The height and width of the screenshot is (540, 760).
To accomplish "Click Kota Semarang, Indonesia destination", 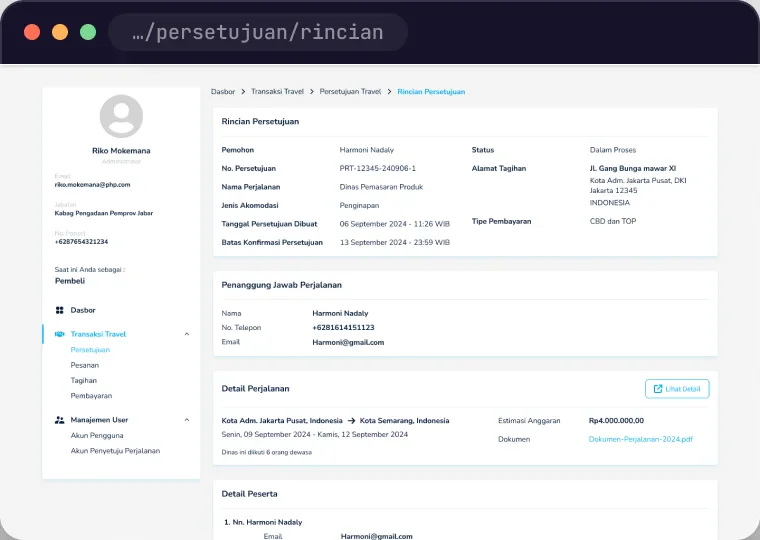I will coord(404,421).
